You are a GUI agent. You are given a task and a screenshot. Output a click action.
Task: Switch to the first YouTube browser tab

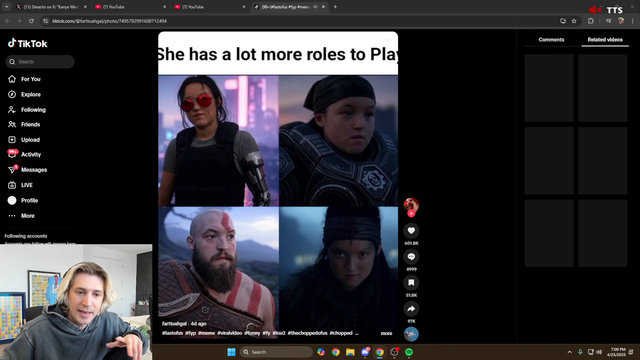(x=130, y=7)
